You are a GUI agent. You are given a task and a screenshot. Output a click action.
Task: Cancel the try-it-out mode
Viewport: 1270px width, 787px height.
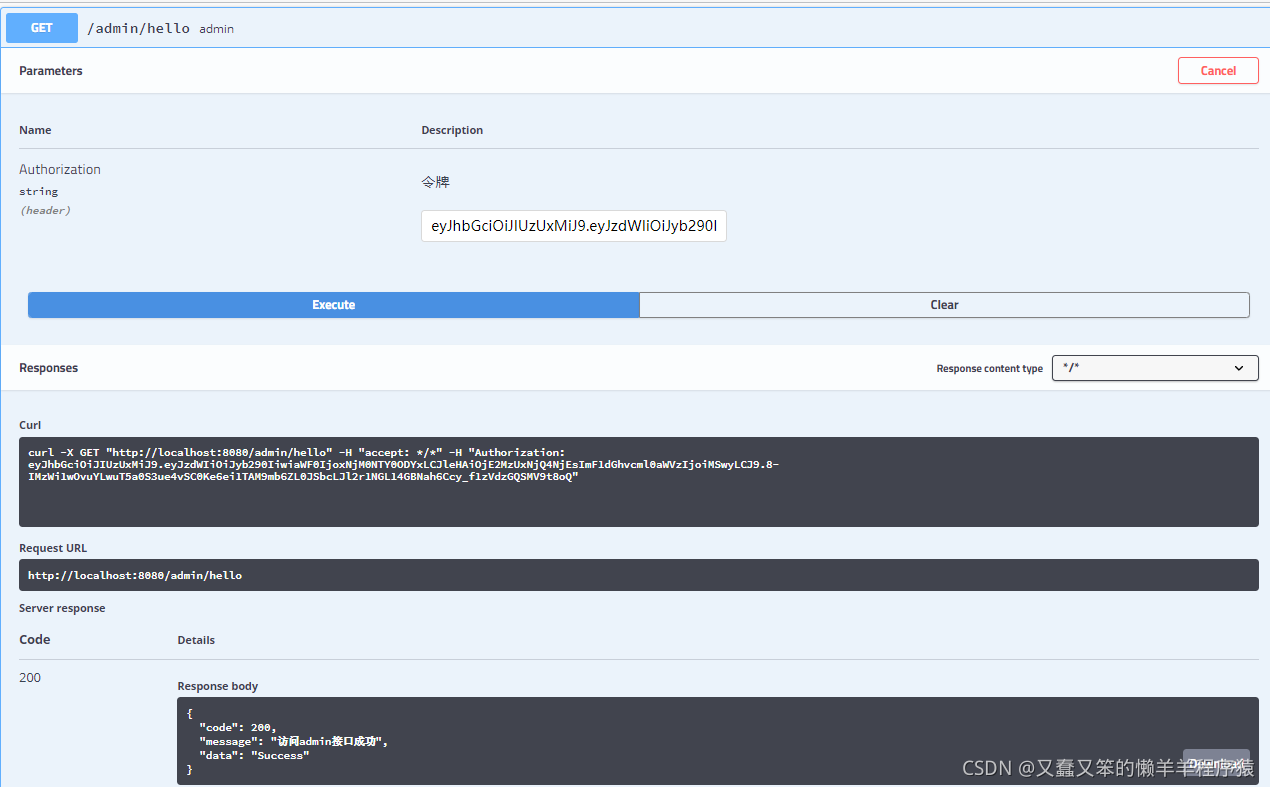point(1218,71)
